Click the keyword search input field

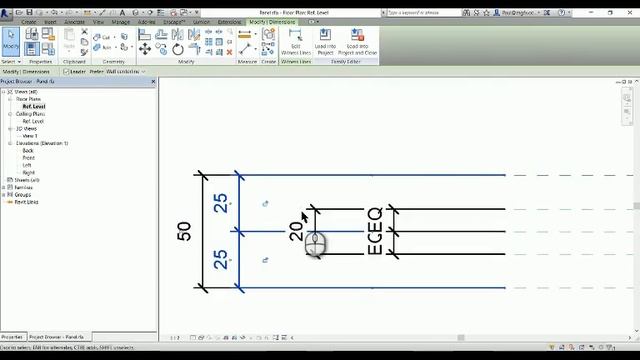tap(423, 13)
